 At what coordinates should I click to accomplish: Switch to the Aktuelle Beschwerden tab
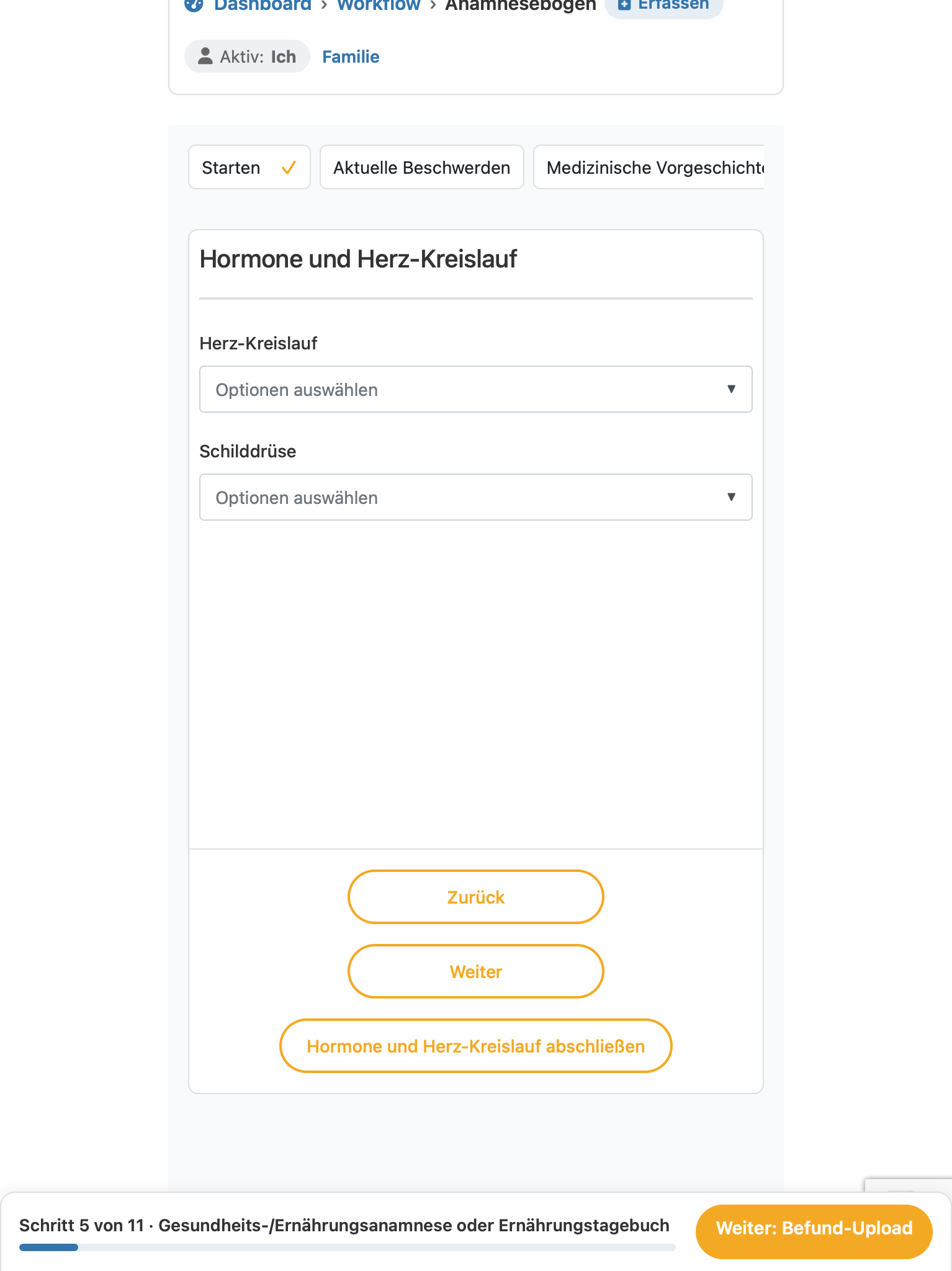[422, 167]
